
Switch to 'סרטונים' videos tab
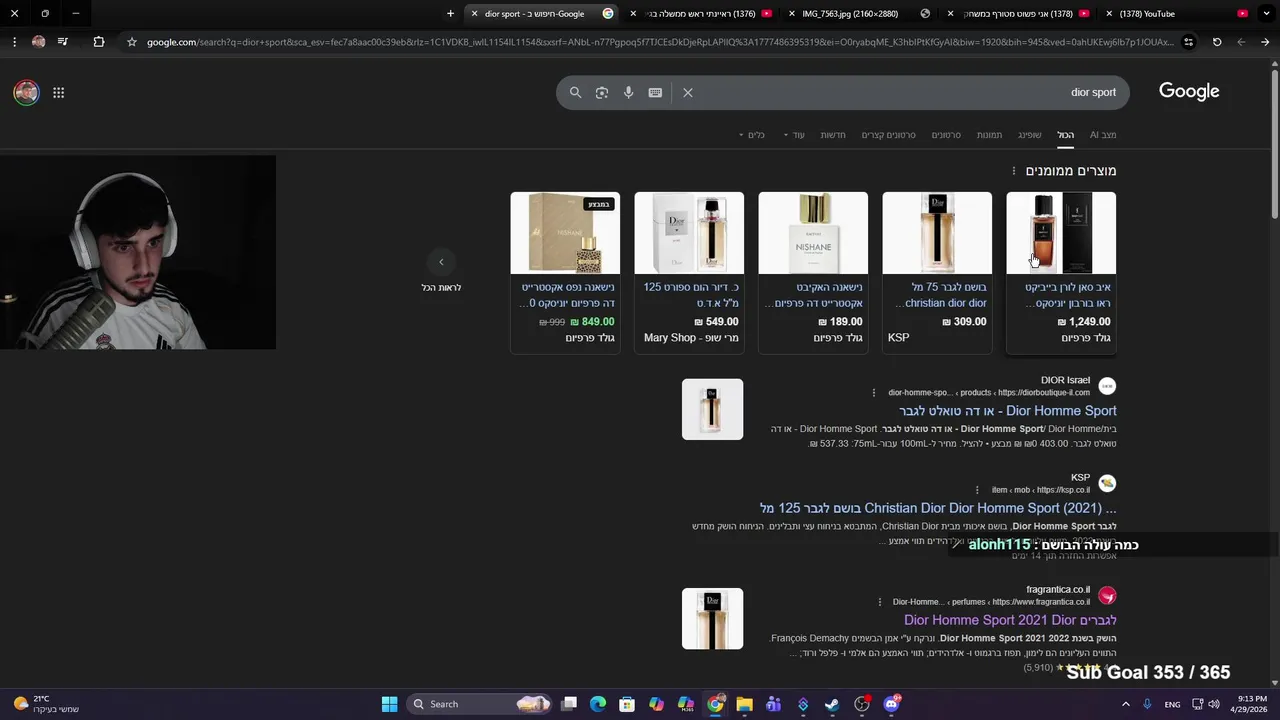pos(946,135)
